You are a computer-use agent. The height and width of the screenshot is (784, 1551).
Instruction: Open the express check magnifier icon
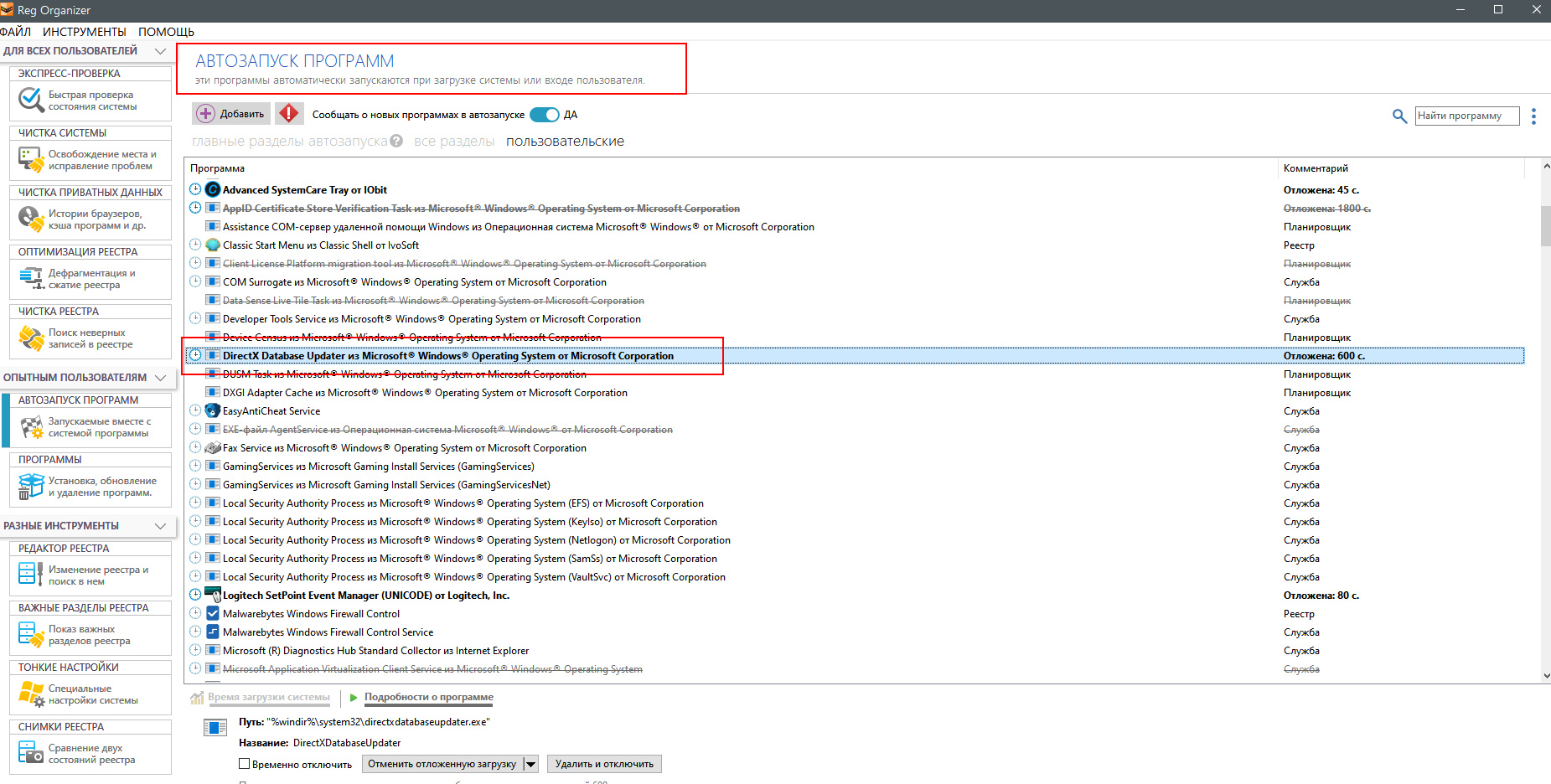coord(31,101)
